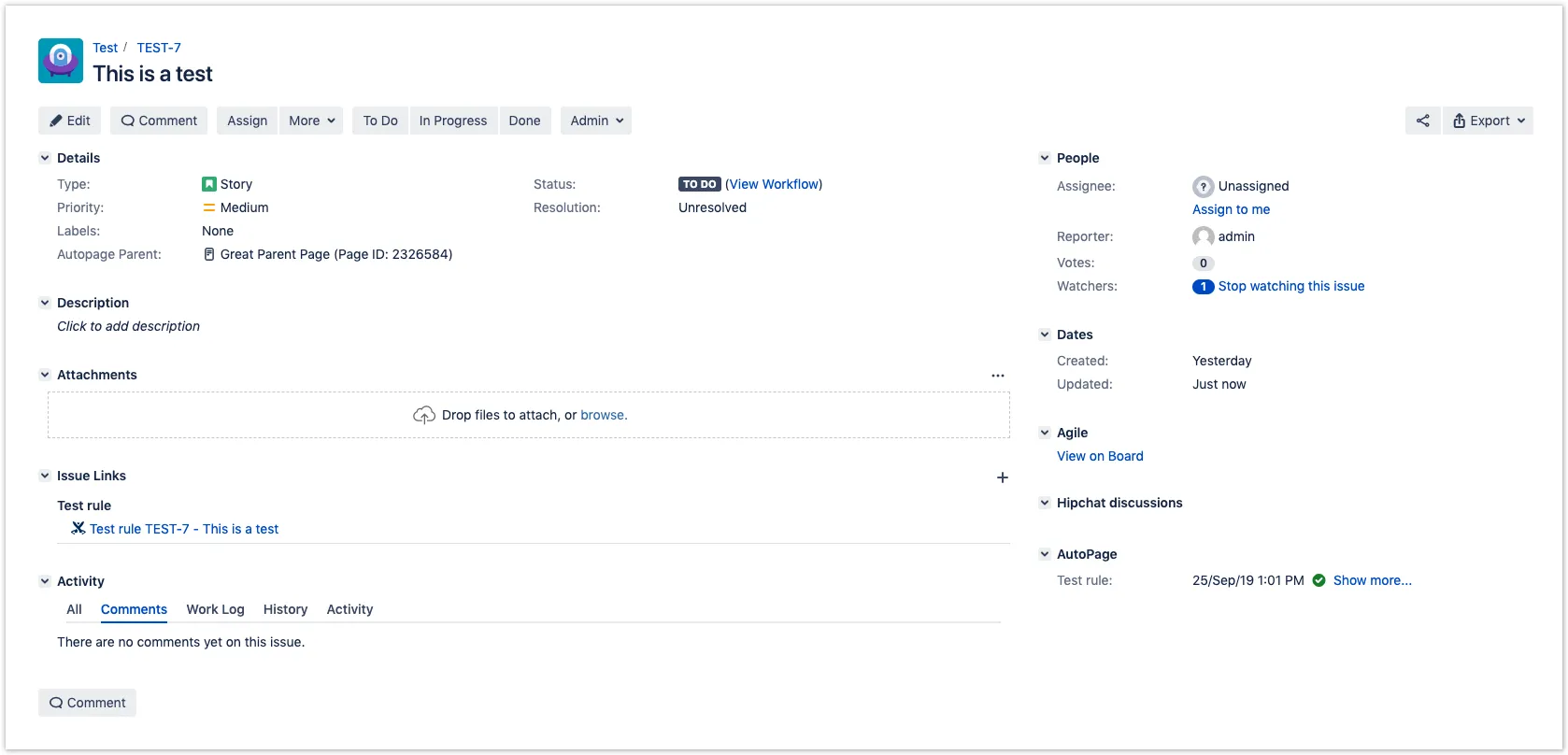Switch to the History tab
The width and height of the screenshot is (1568, 755).
pyautogui.click(x=285, y=609)
